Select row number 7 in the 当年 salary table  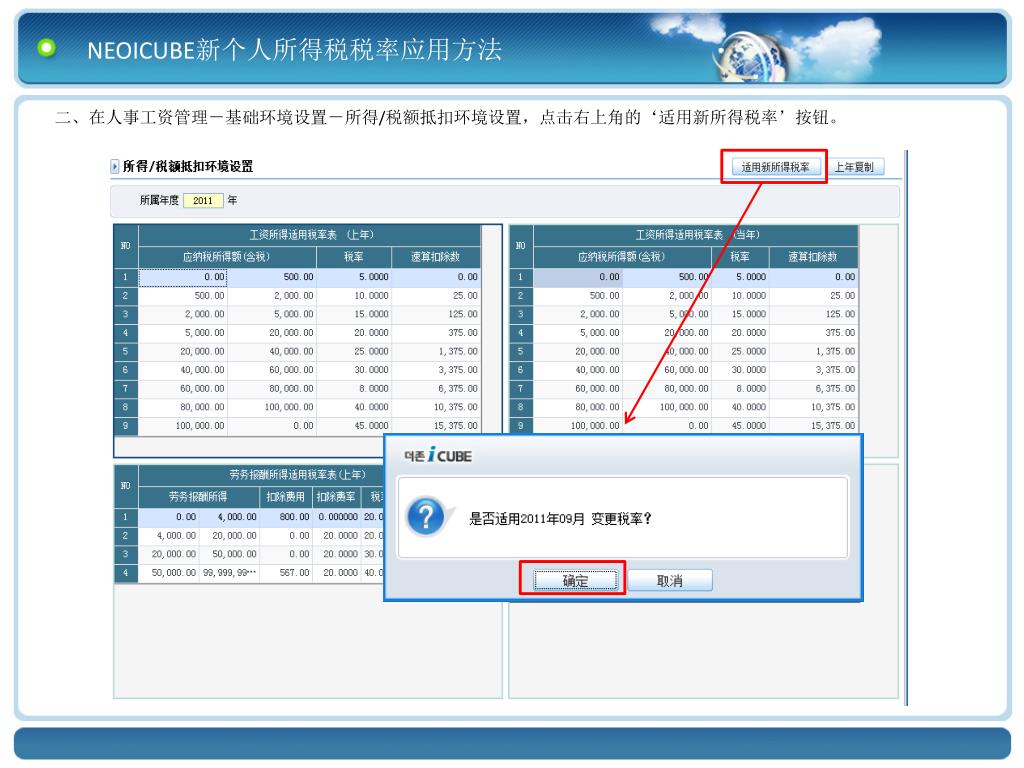520,389
